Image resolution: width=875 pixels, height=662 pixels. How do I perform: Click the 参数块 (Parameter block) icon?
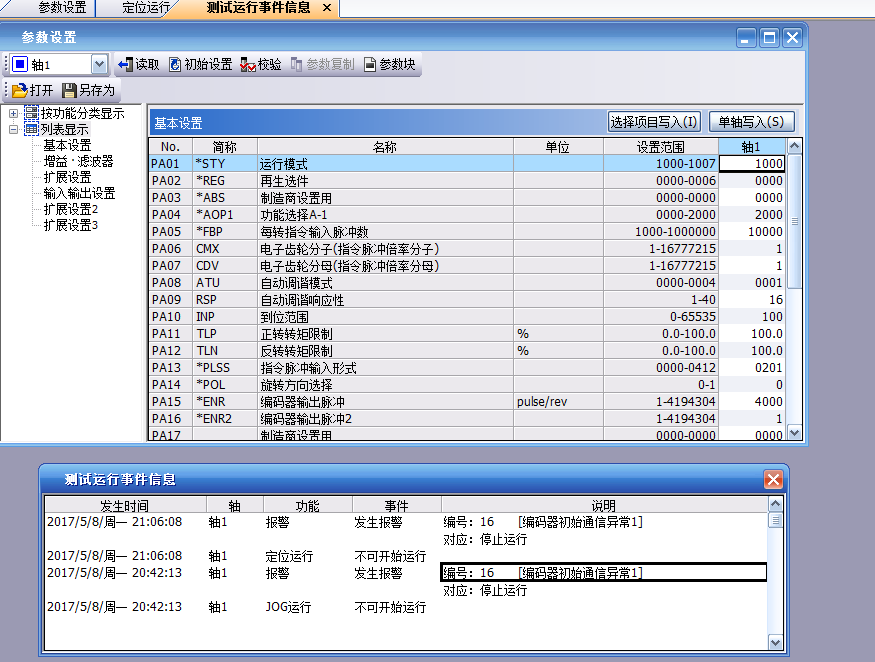point(370,64)
